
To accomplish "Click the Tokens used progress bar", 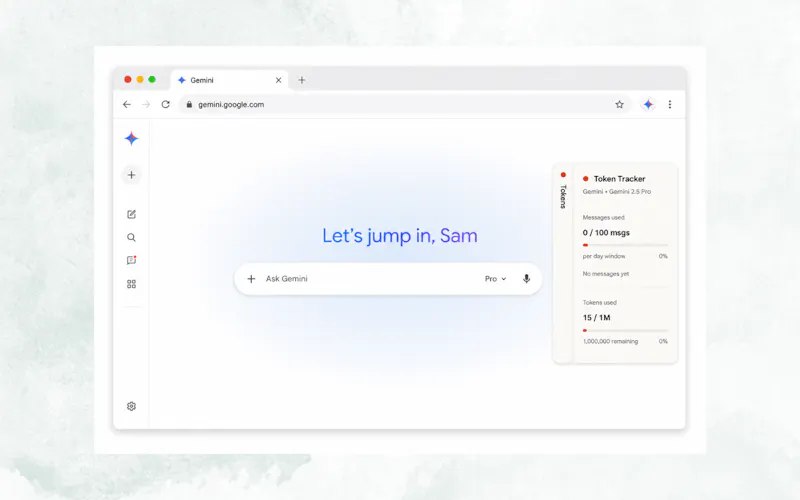I will 625,330.
